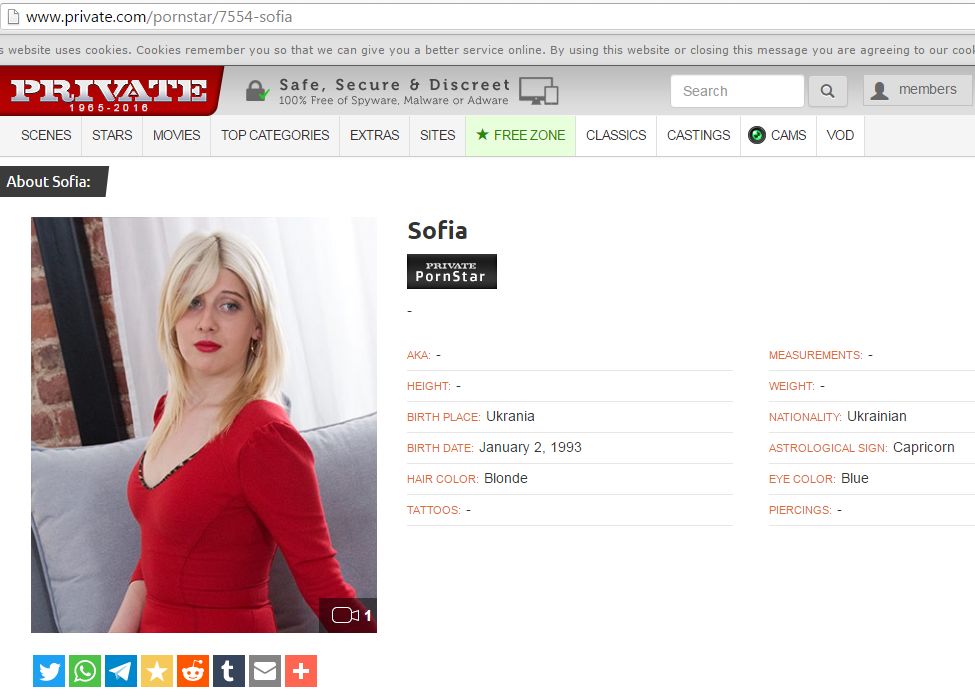Image resolution: width=975 pixels, height=700 pixels.
Task: Share Sofia's profile on Twitter
Action: pos(48,670)
